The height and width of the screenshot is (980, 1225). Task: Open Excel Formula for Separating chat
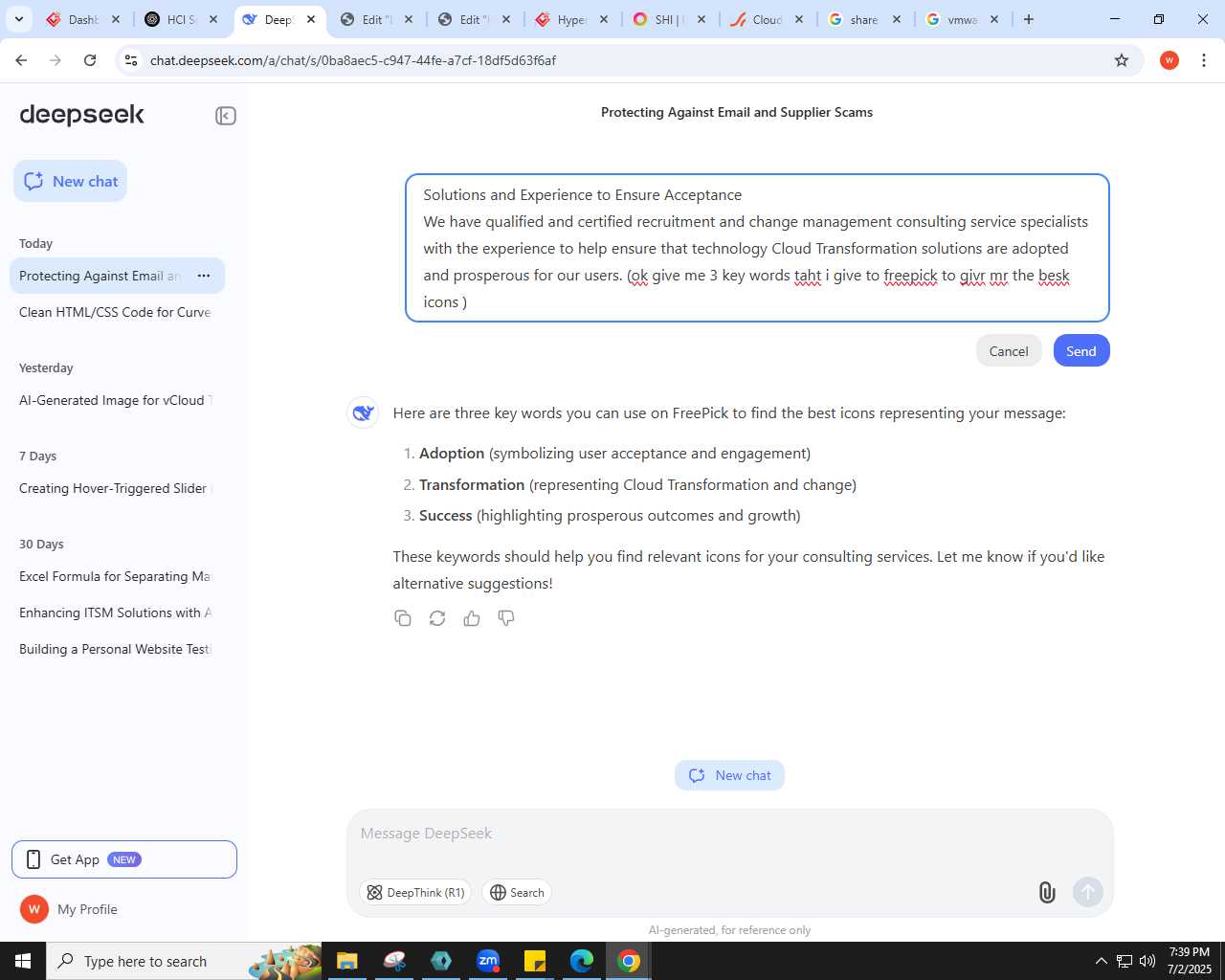(x=116, y=576)
